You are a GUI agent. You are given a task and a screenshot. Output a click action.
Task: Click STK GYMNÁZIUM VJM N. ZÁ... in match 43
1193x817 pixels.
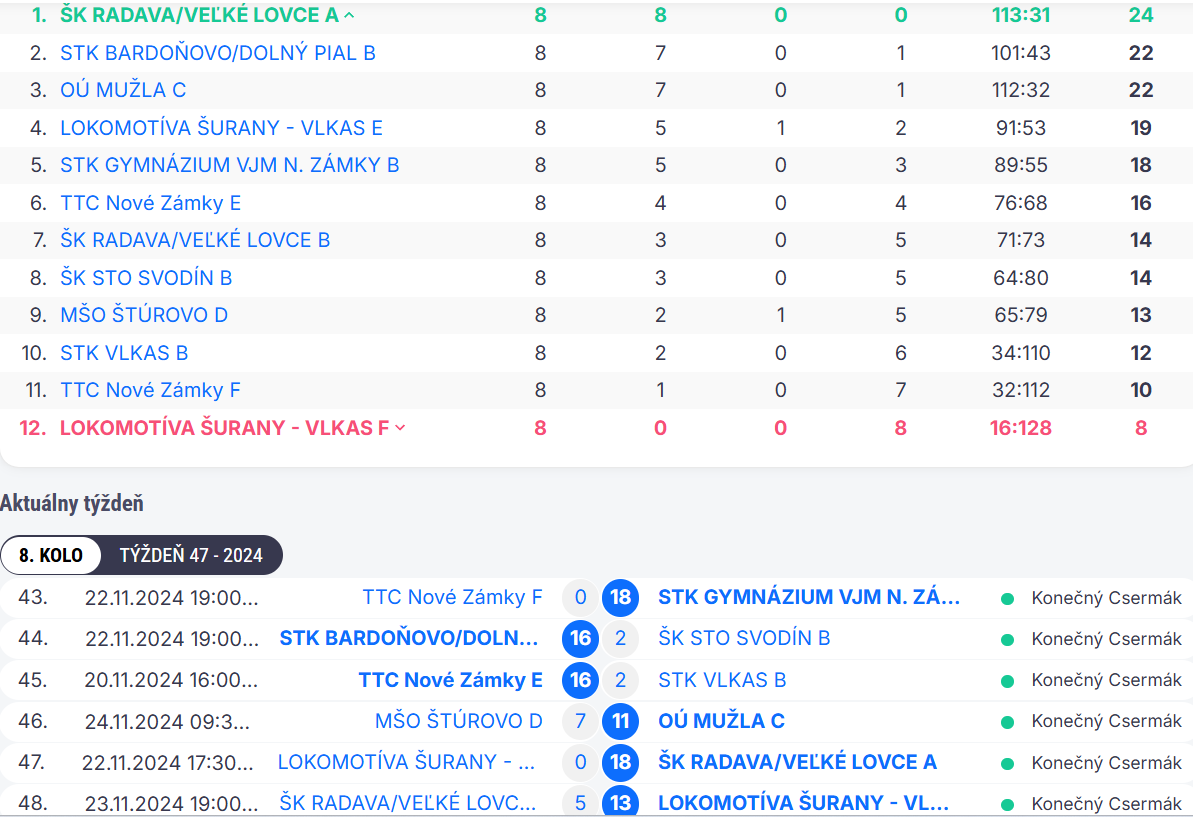[809, 597]
